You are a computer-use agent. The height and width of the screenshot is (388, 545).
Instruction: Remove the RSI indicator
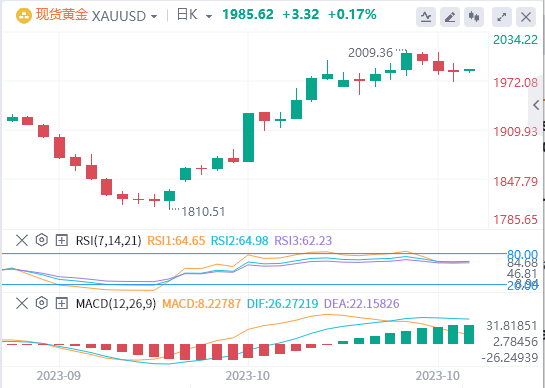tap(22, 240)
